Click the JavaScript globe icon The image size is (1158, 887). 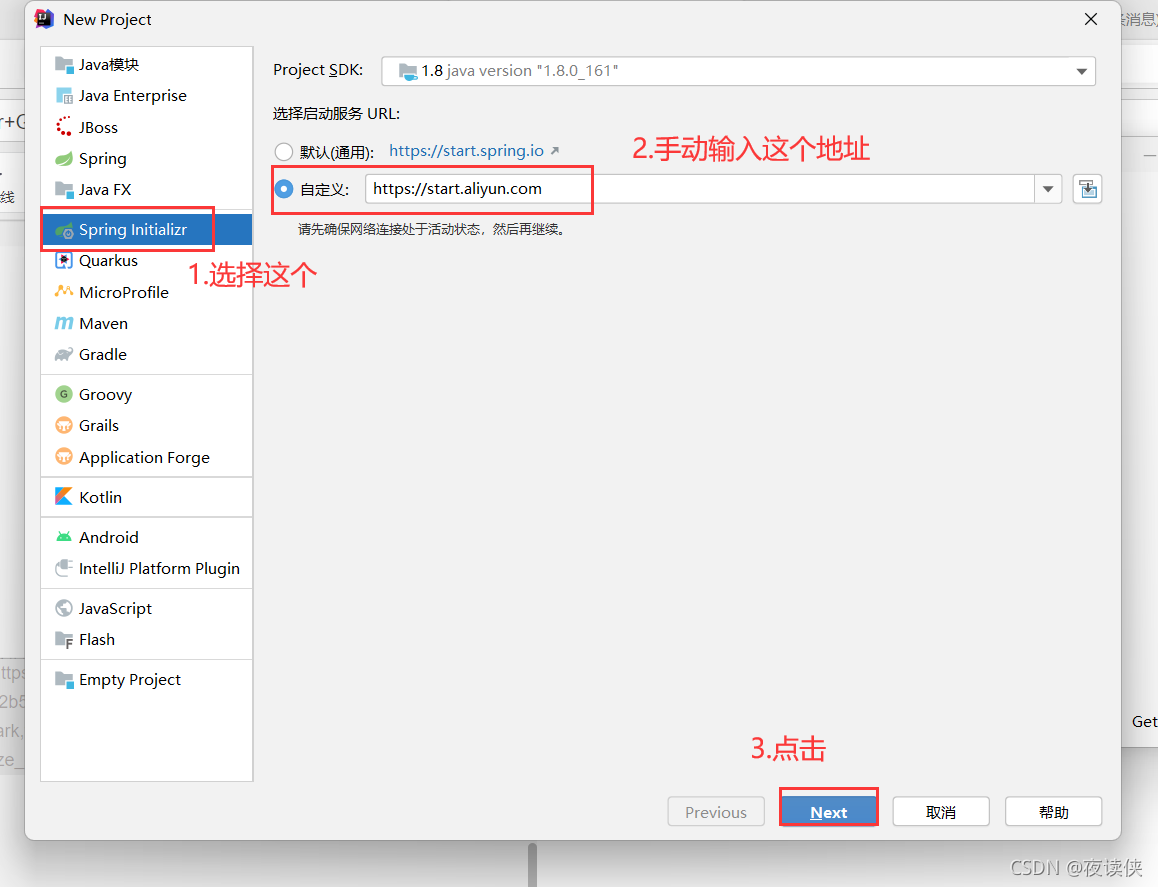(x=64, y=609)
